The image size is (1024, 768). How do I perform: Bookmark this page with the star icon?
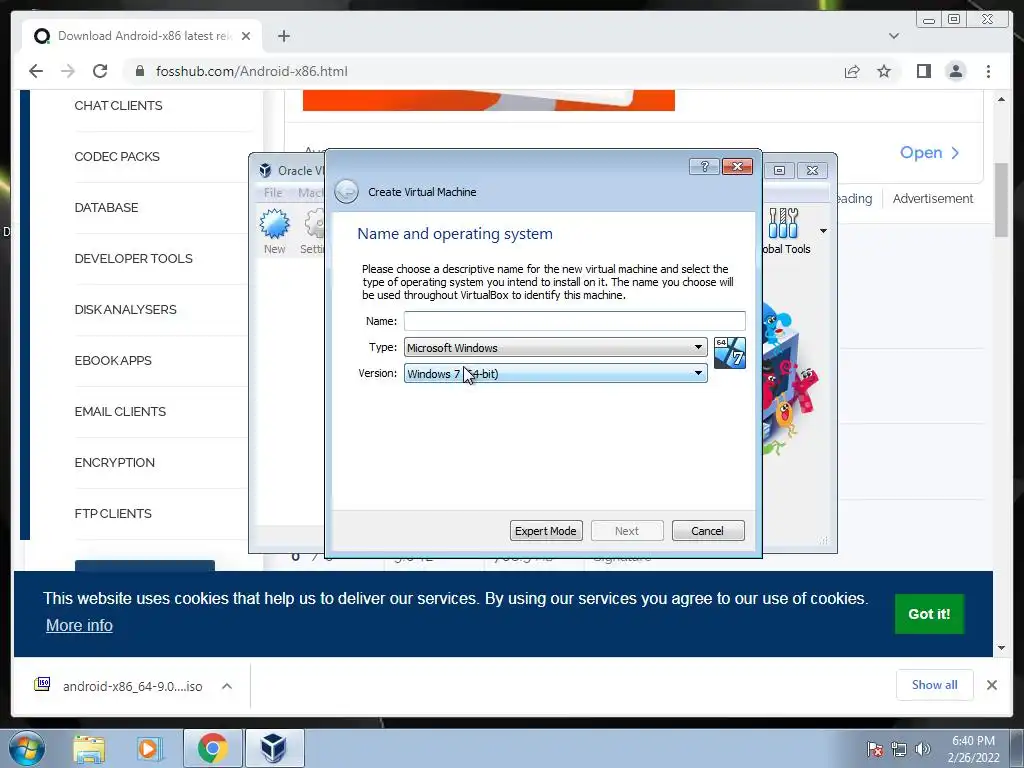[x=884, y=71]
